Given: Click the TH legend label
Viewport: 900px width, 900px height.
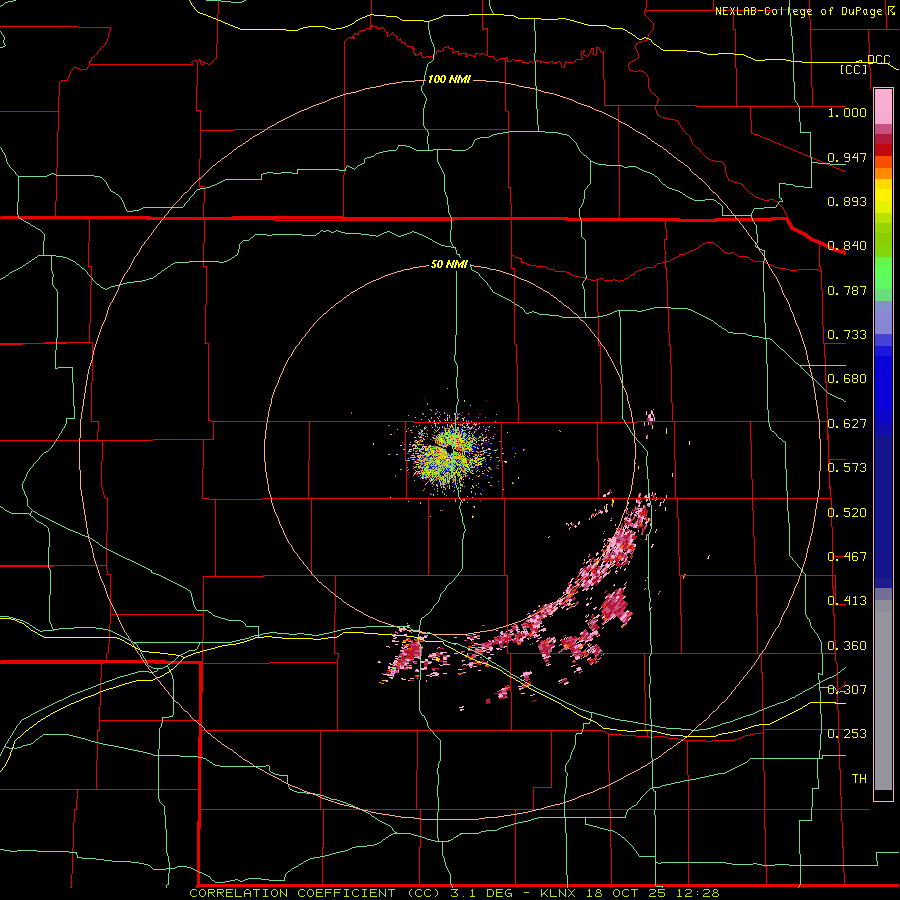Looking at the screenshot, I should tap(859, 779).
